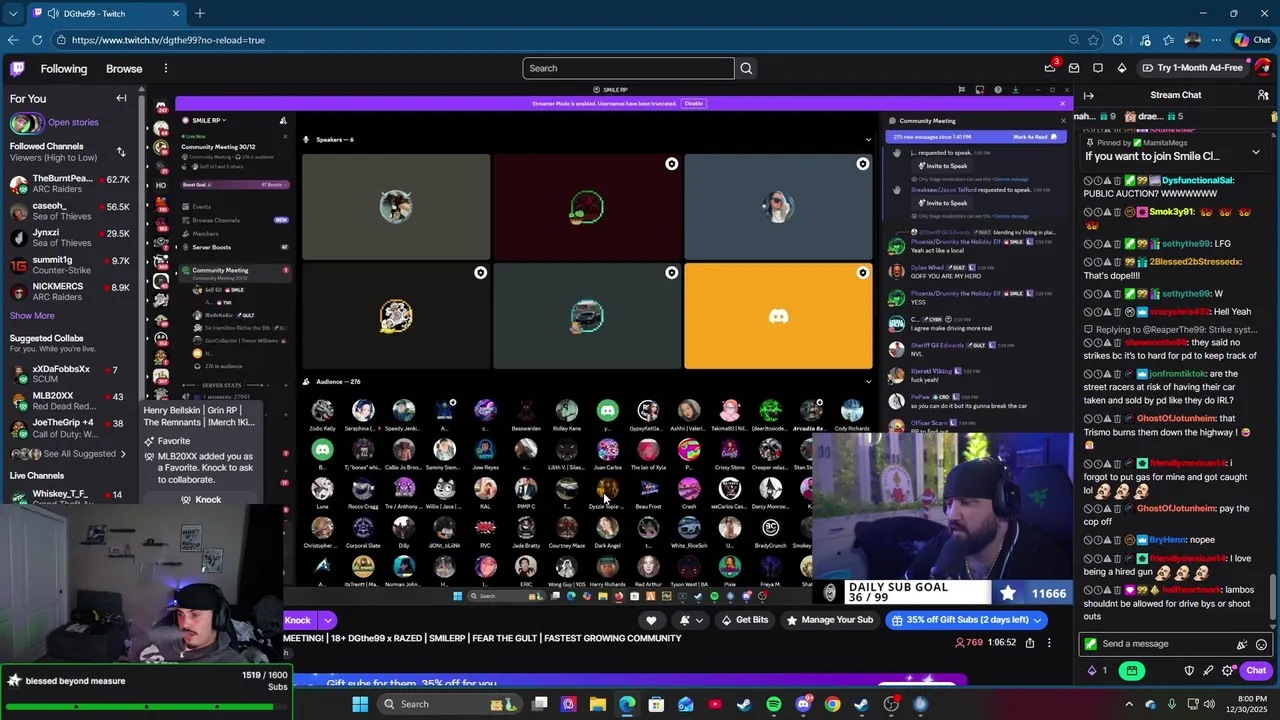Open the emote picker in chat input
This screenshot has height=720, width=1280.
[1261, 644]
